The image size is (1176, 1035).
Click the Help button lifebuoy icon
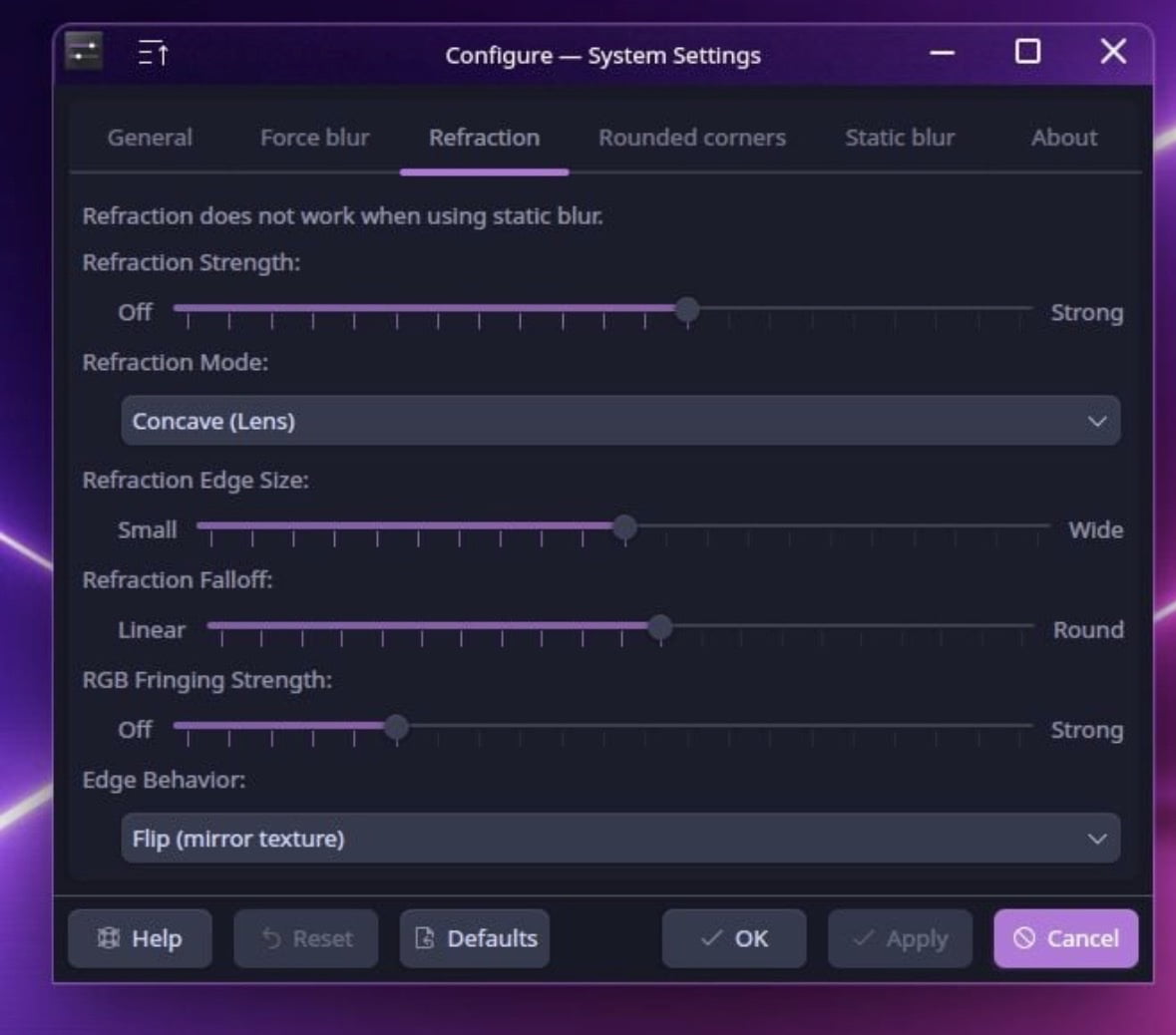coord(109,937)
